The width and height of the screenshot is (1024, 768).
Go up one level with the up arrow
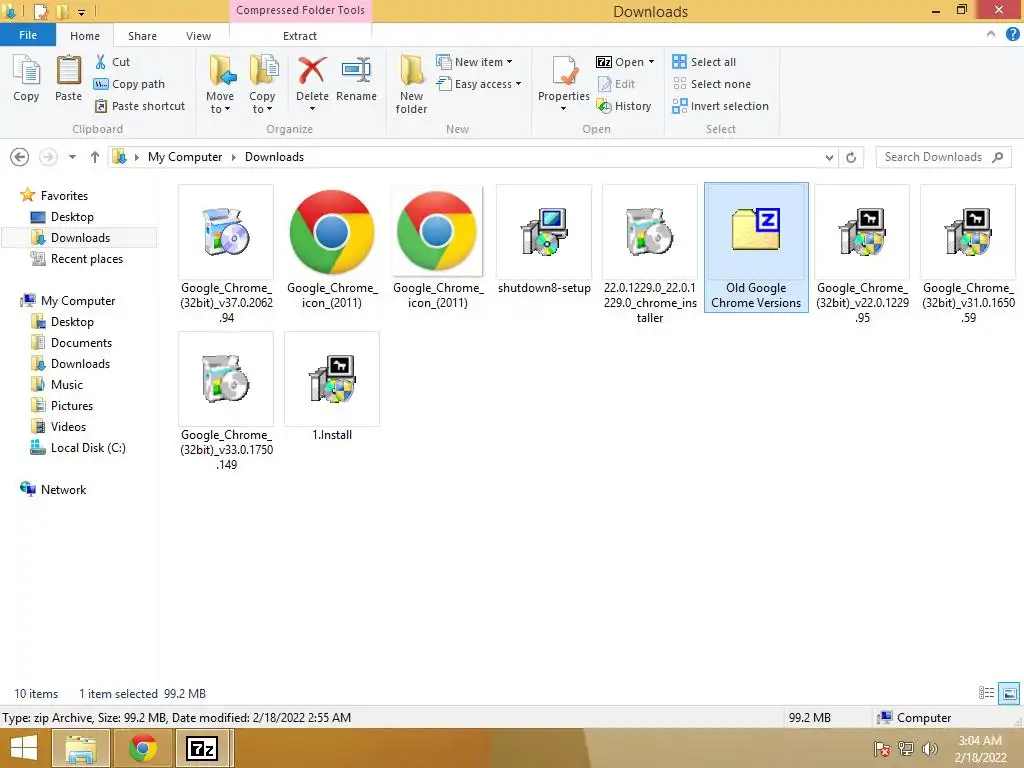click(x=95, y=157)
